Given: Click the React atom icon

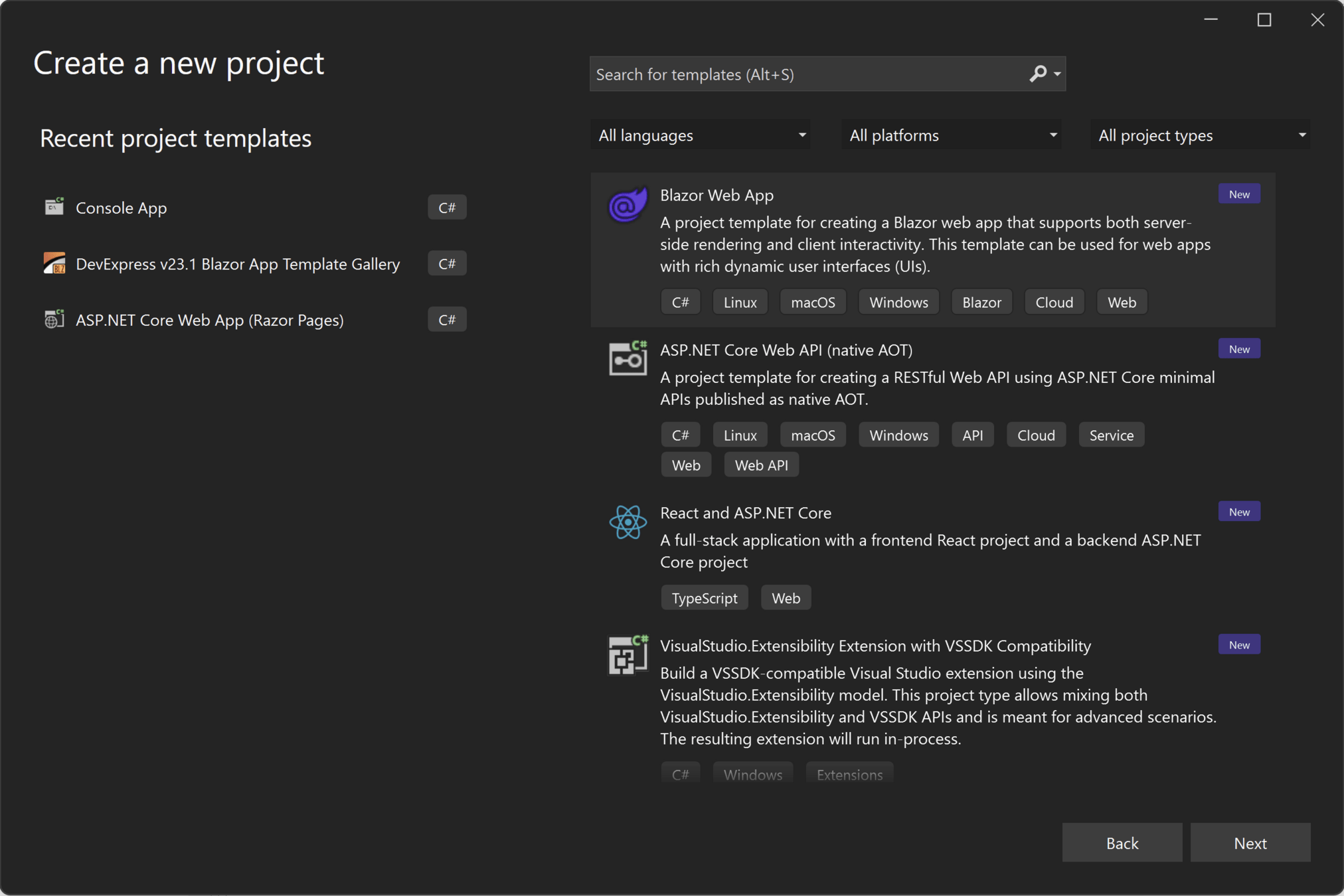Looking at the screenshot, I should pyautogui.click(x=628, y=522).
